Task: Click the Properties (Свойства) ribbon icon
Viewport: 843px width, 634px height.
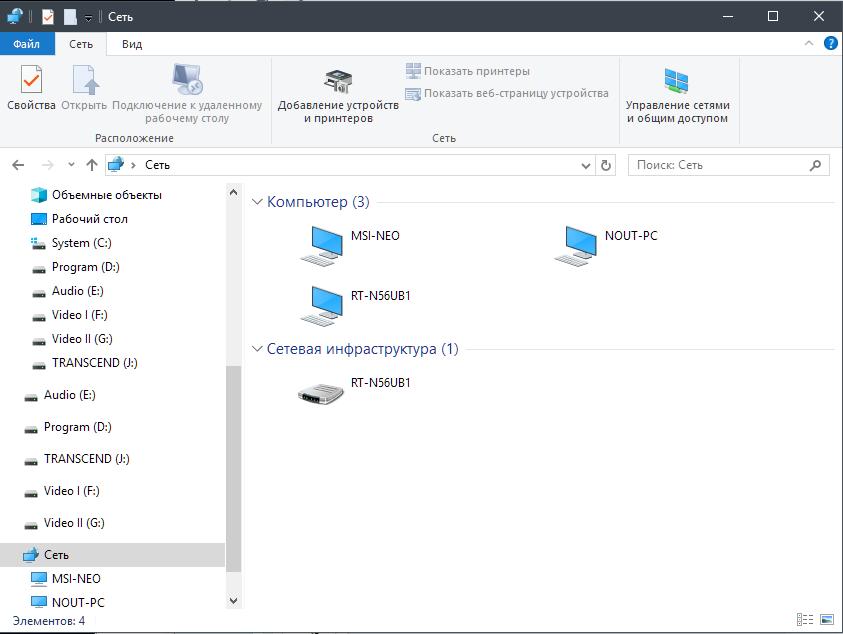Action: point(31,88)
